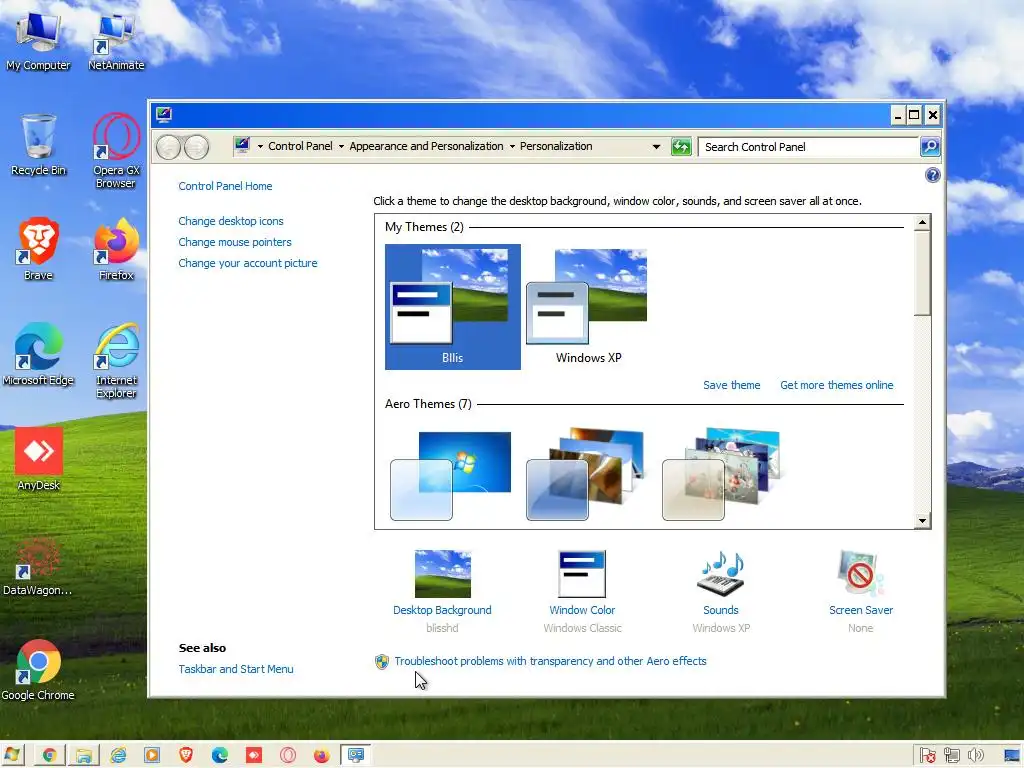Click Get more themes online
The image size is (1024, 768).
(x=837, y=385)
